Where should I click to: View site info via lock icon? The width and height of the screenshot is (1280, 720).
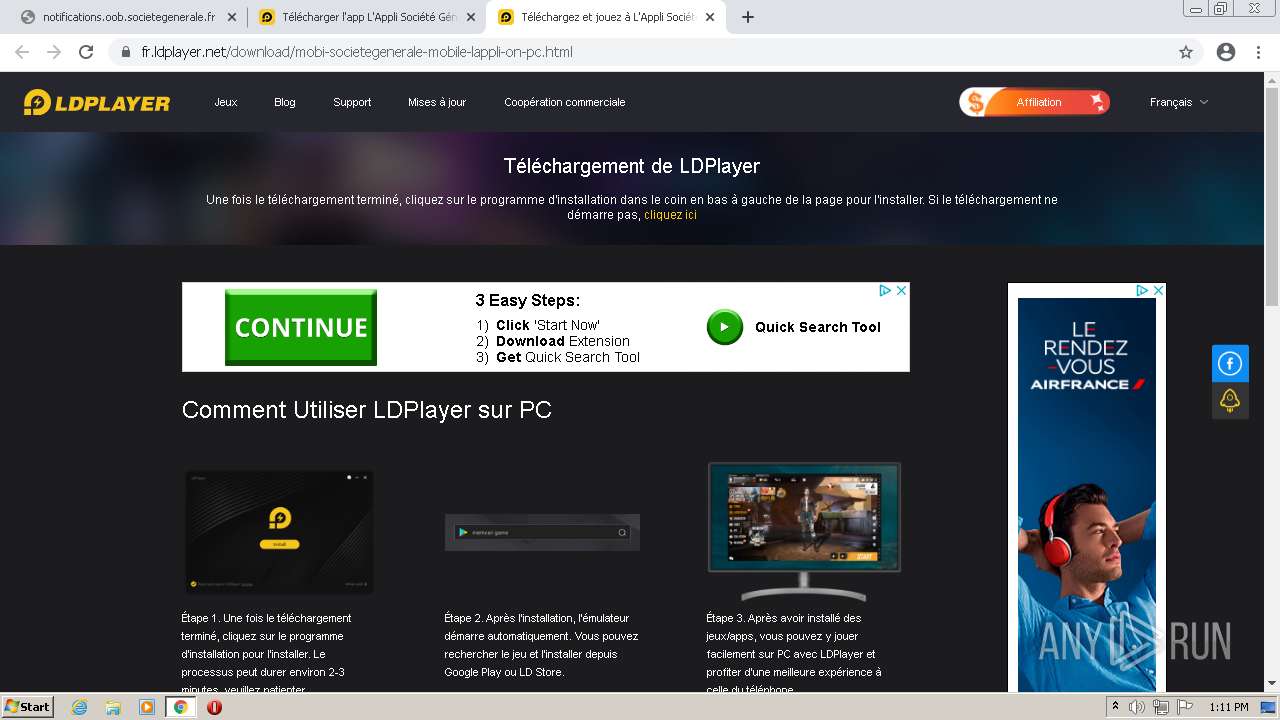(125, 52)
